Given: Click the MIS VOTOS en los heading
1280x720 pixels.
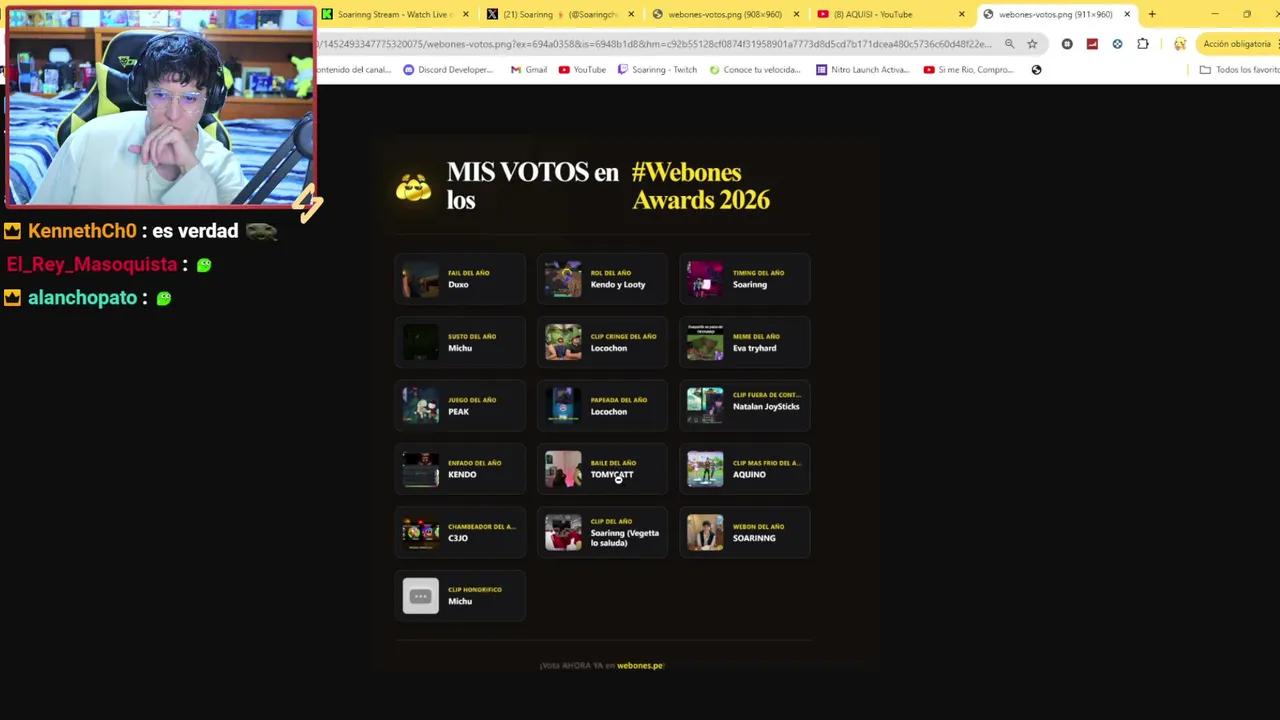Looking at the screenshot, I should point(533,186).
